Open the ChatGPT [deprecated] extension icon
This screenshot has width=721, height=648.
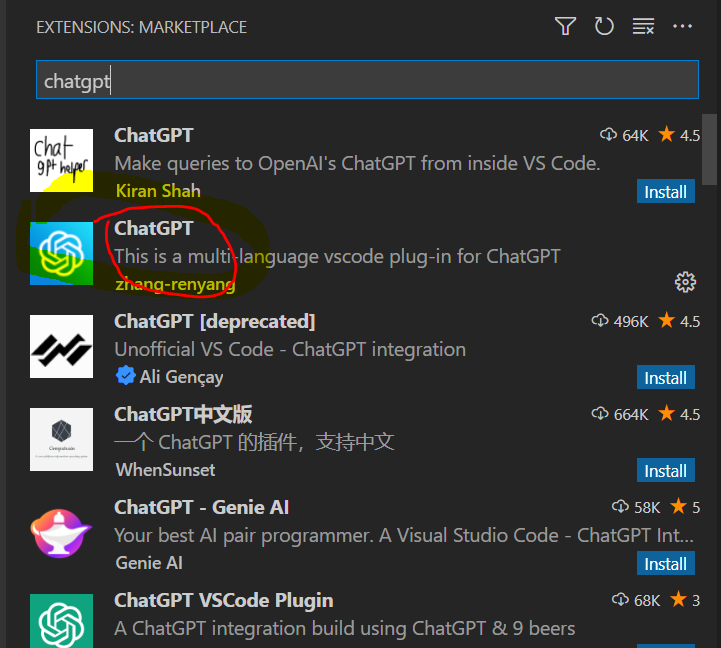(x=61, y=346)
